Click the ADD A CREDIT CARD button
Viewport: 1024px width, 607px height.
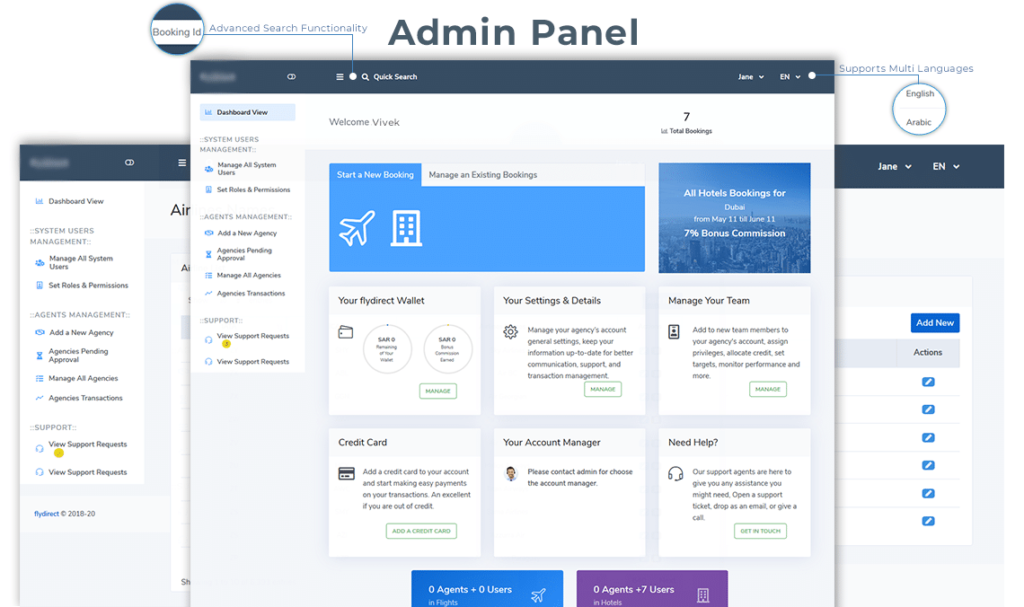pos(421,531)
